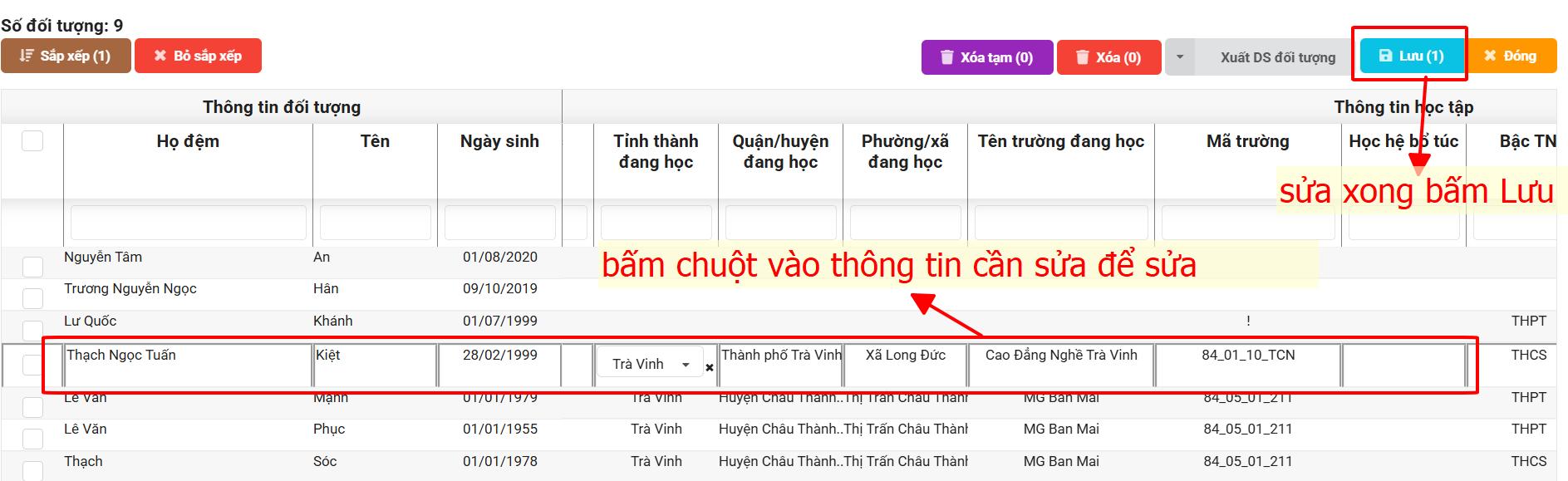Click the Xuất DS đối tượng export button

pos(1277,57)
